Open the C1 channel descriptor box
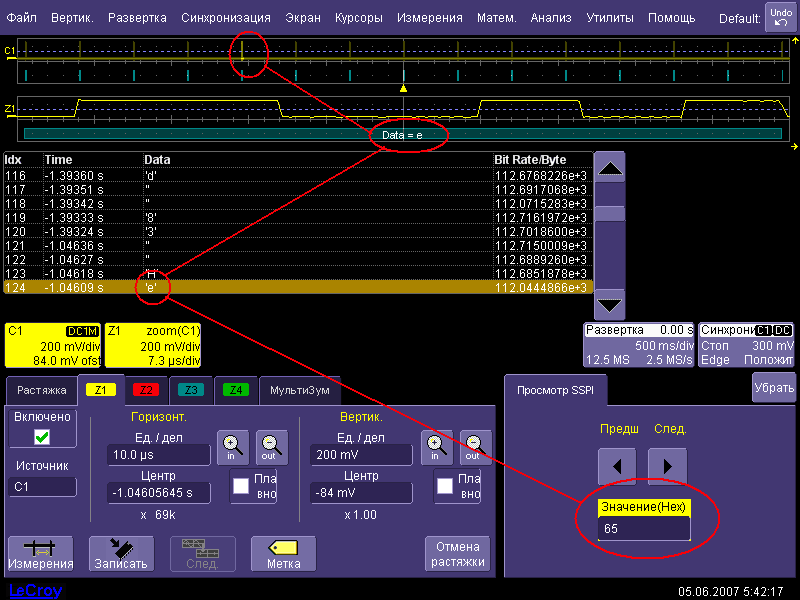Viewport: 800px width, 600px height. coord(51,345)
